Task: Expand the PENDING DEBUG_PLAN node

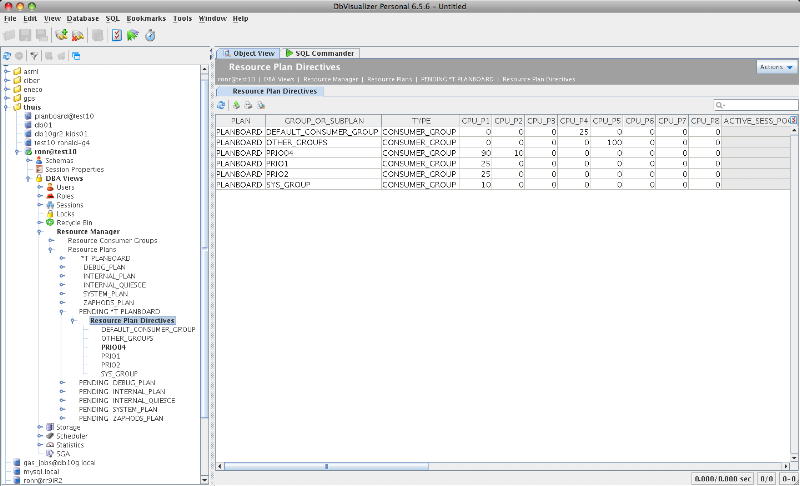Action: coord(62,382)
